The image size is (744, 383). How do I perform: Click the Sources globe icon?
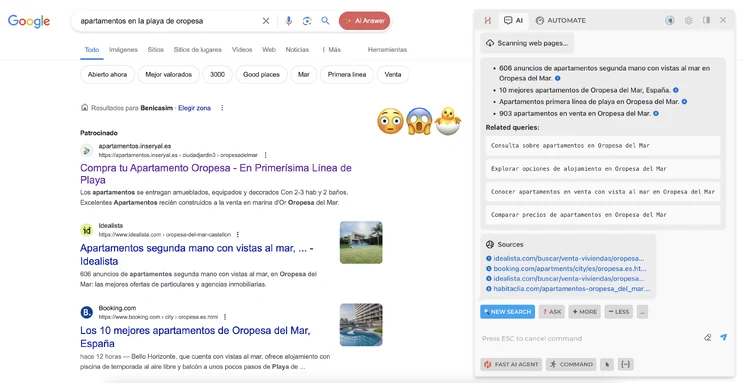pos(490,244)
